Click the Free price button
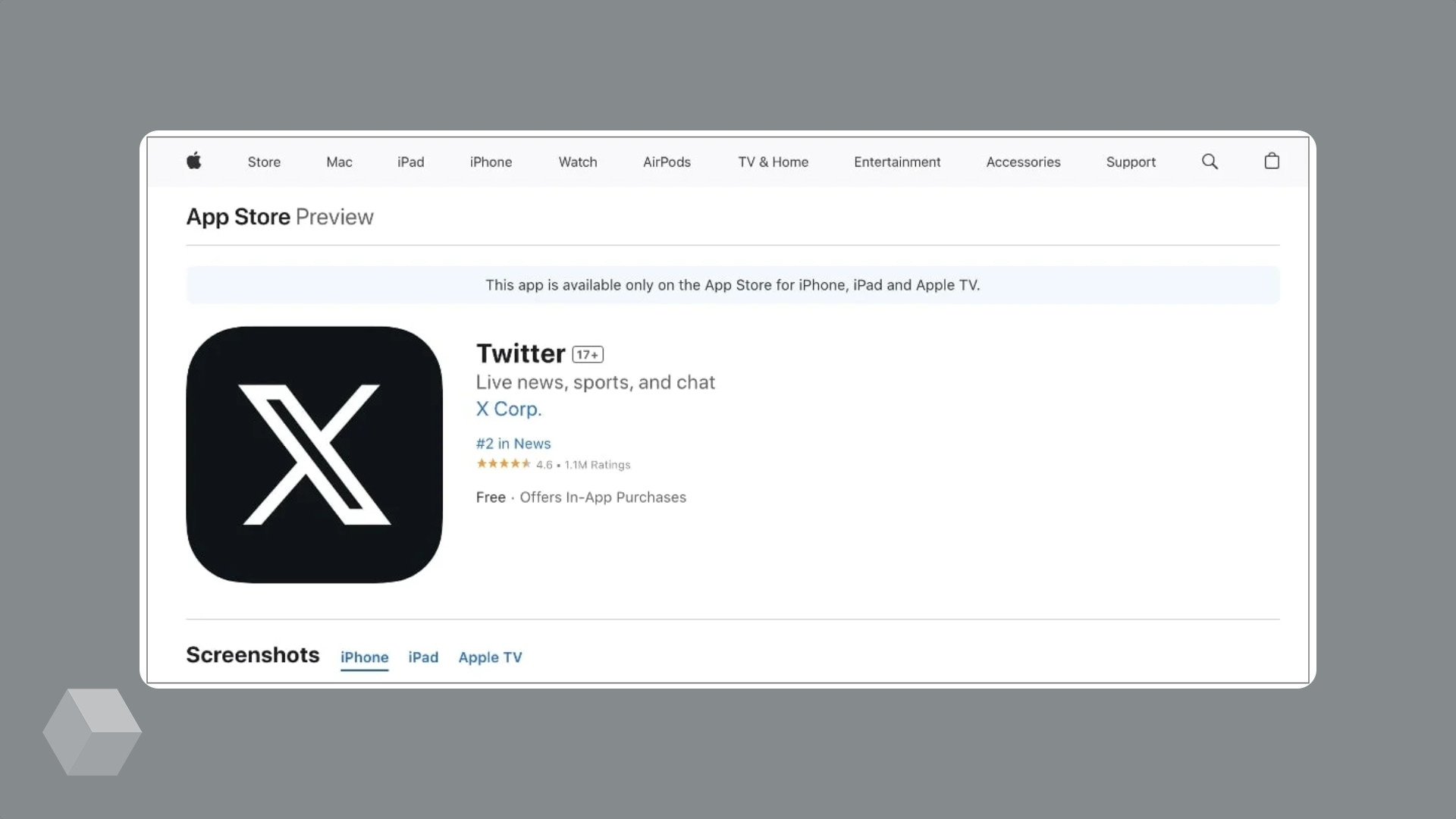This screenshot has height=819, width=1456. click(490, 497)
